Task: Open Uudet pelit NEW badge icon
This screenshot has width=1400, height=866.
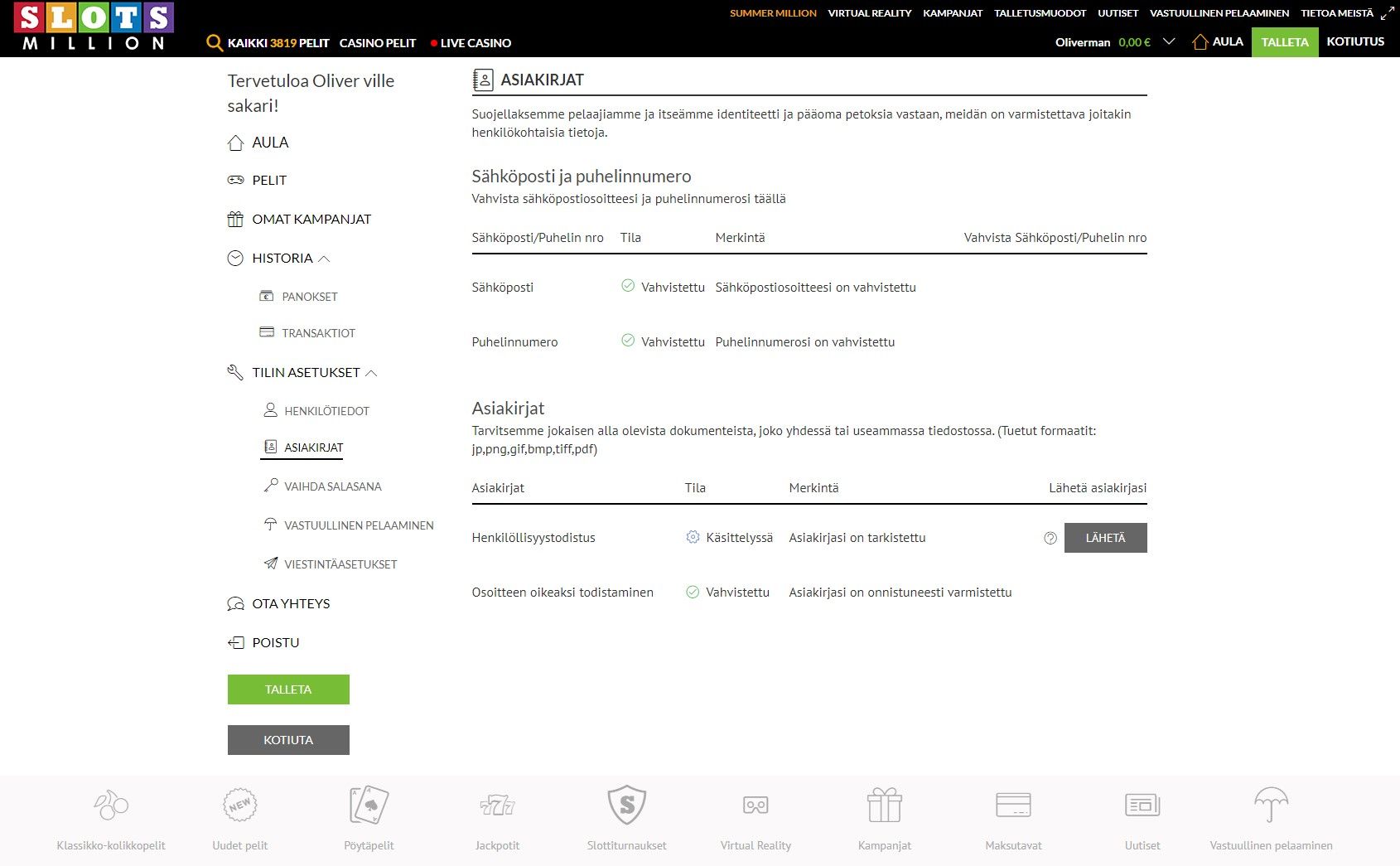Action: click(x=240, y=805)
